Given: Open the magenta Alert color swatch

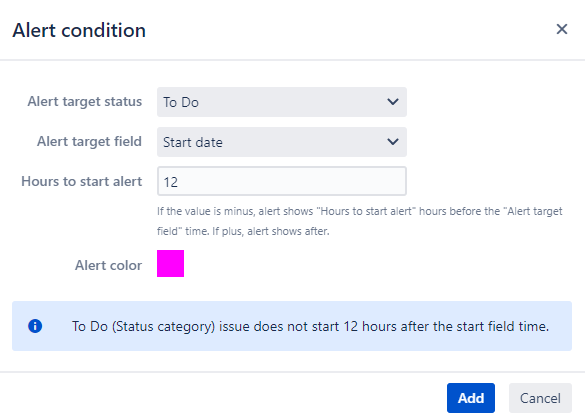Looking at the screenshot, I should 171,263.
